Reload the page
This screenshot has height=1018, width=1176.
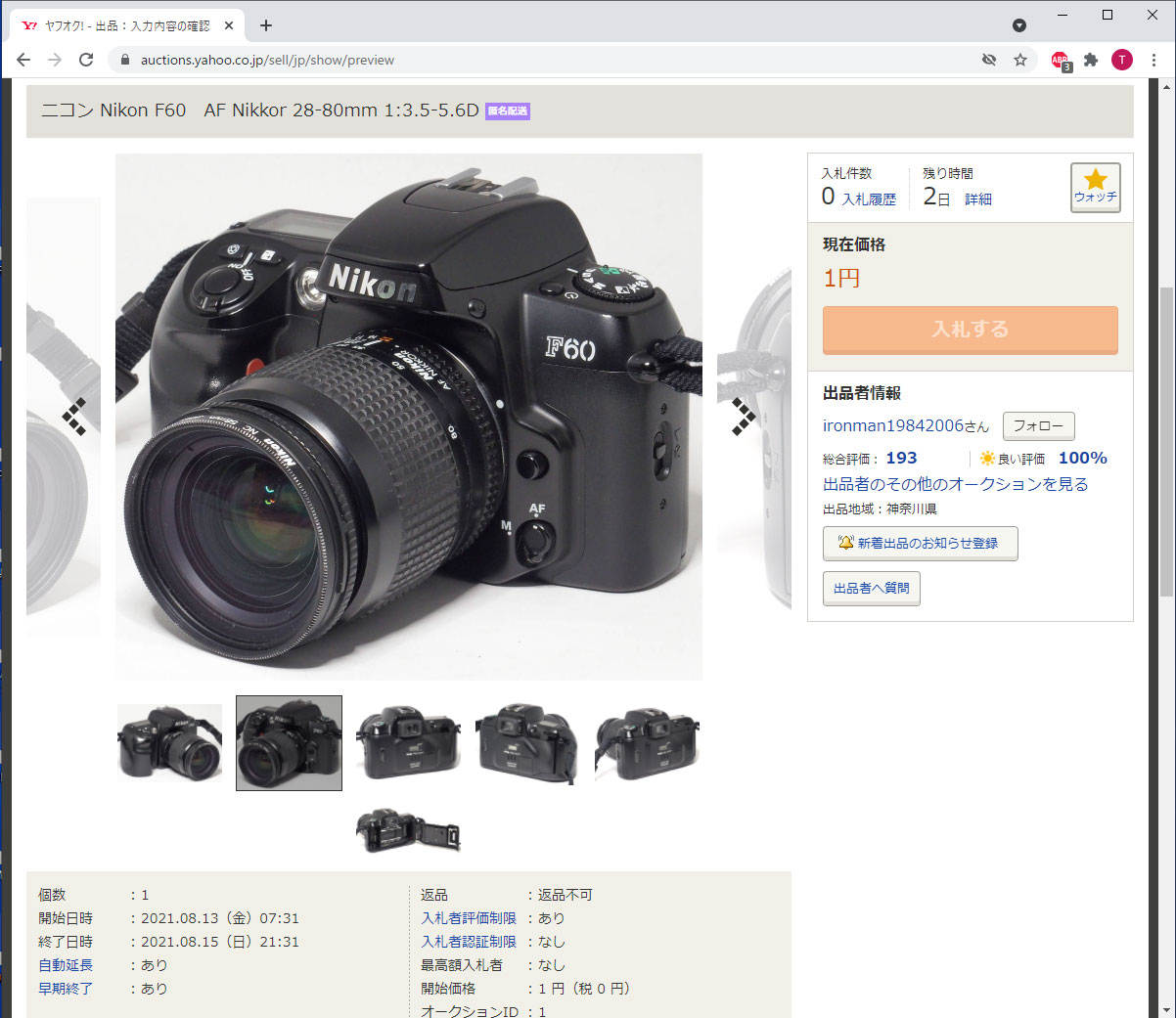coord(86,60)
